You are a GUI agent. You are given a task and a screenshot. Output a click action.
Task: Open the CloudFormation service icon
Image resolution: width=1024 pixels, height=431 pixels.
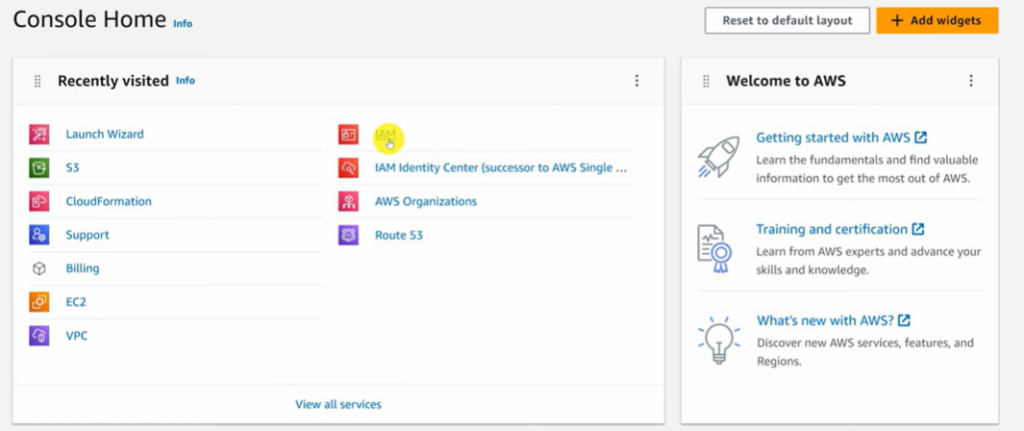[x=39, y=201]
